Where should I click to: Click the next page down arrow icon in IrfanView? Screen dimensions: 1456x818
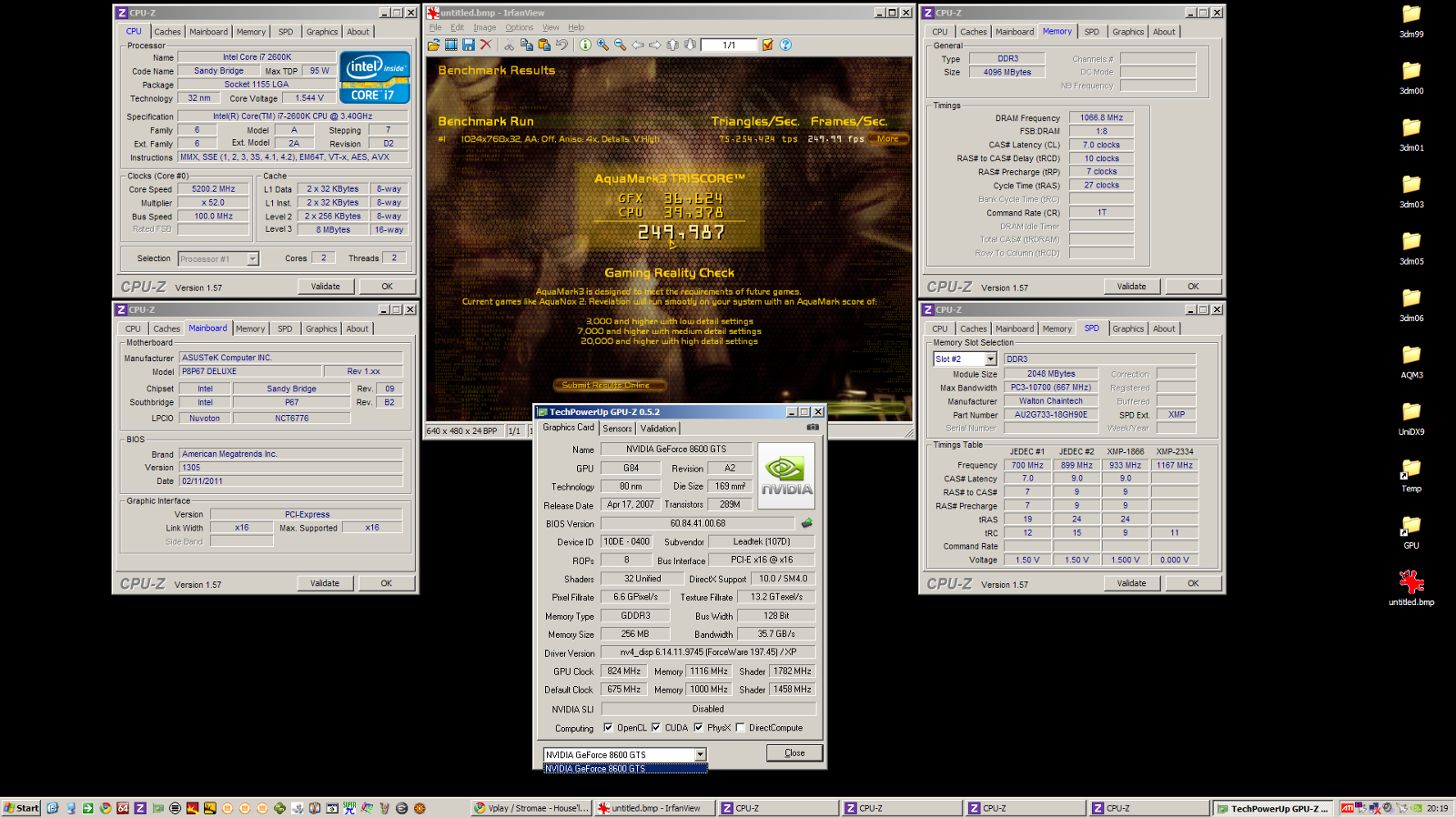click(690, 45)
